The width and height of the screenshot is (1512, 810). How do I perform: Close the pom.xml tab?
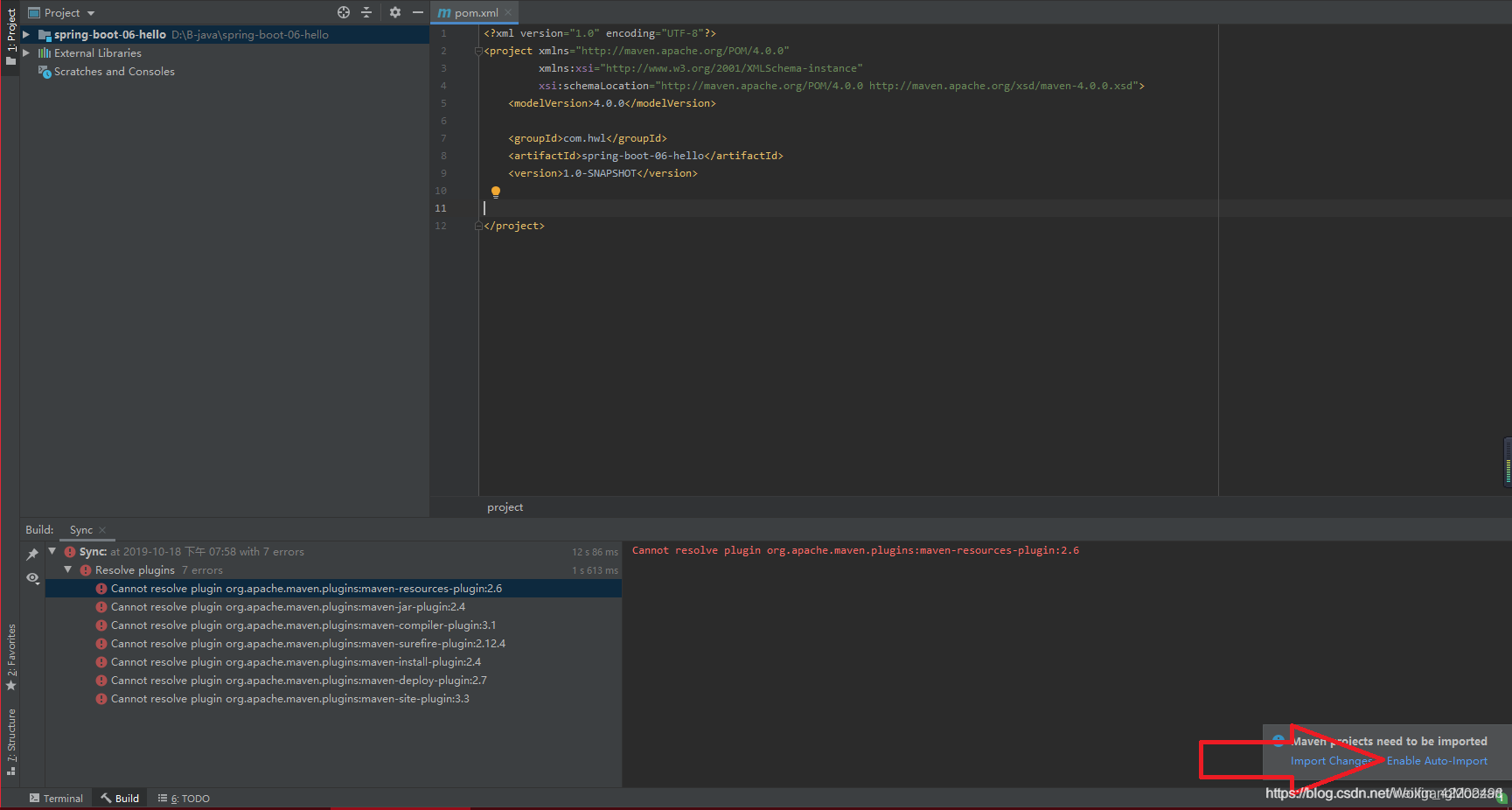(x=508, y=12)
